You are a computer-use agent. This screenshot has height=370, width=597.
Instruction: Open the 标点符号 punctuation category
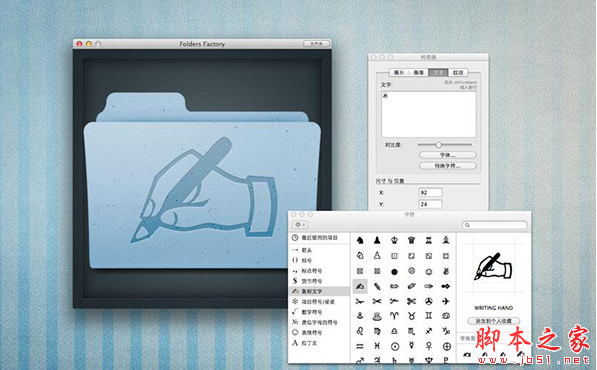[x=319, y=271]
